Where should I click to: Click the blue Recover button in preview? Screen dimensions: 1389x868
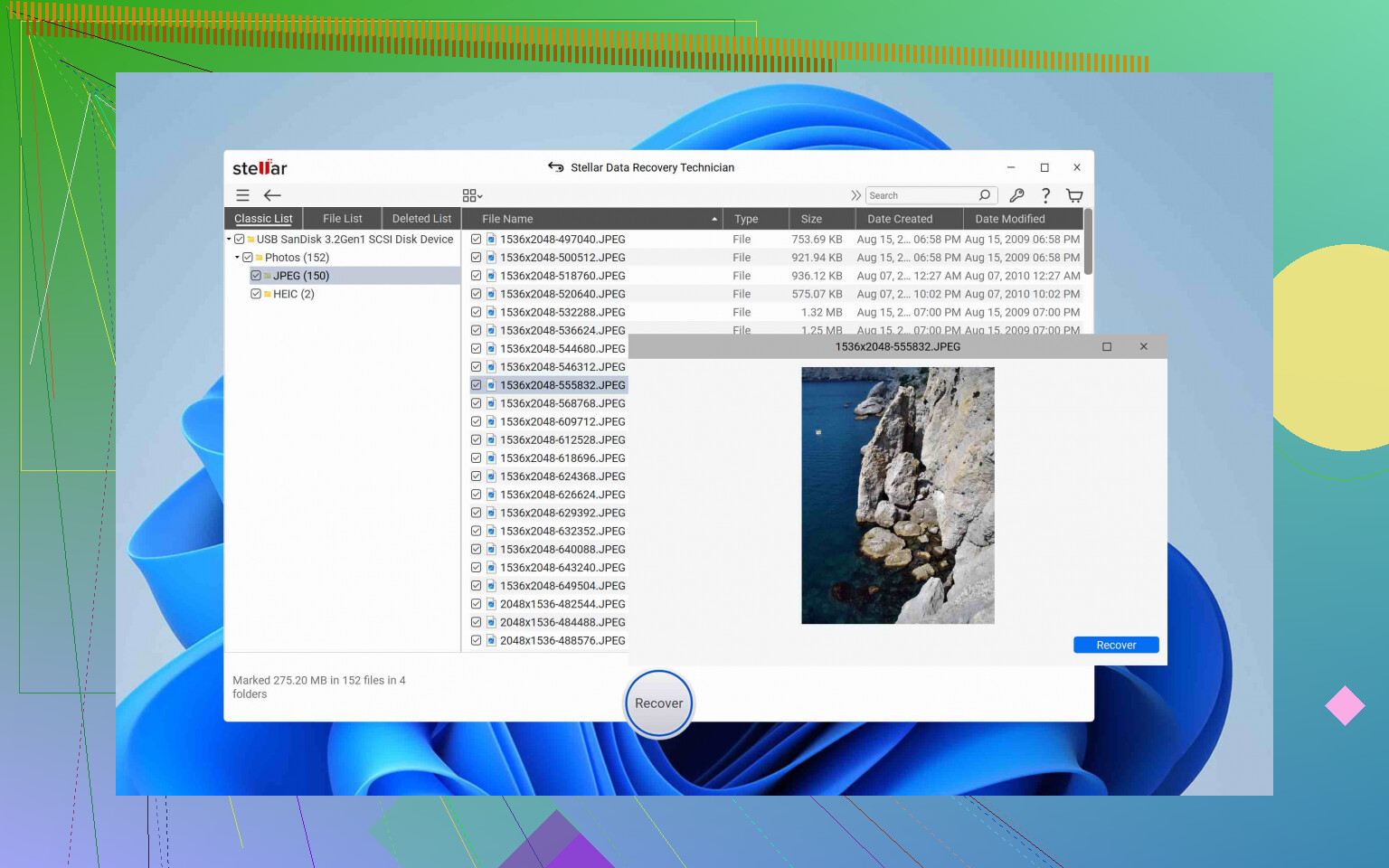pos(1115,645)
